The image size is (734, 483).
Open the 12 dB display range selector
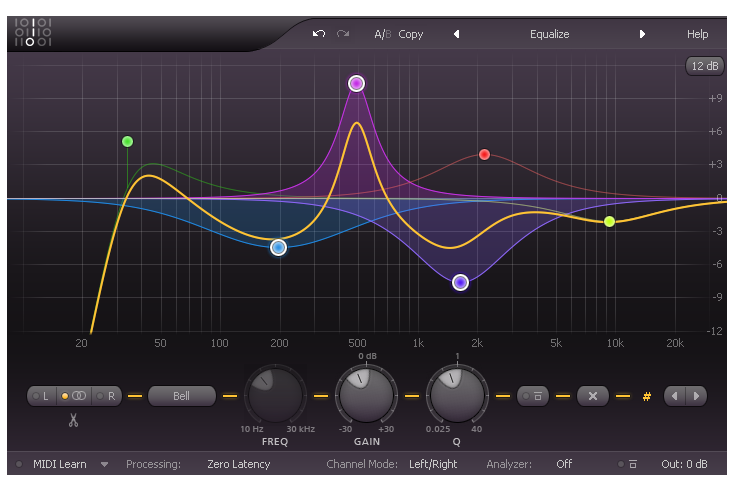point(705,66)
